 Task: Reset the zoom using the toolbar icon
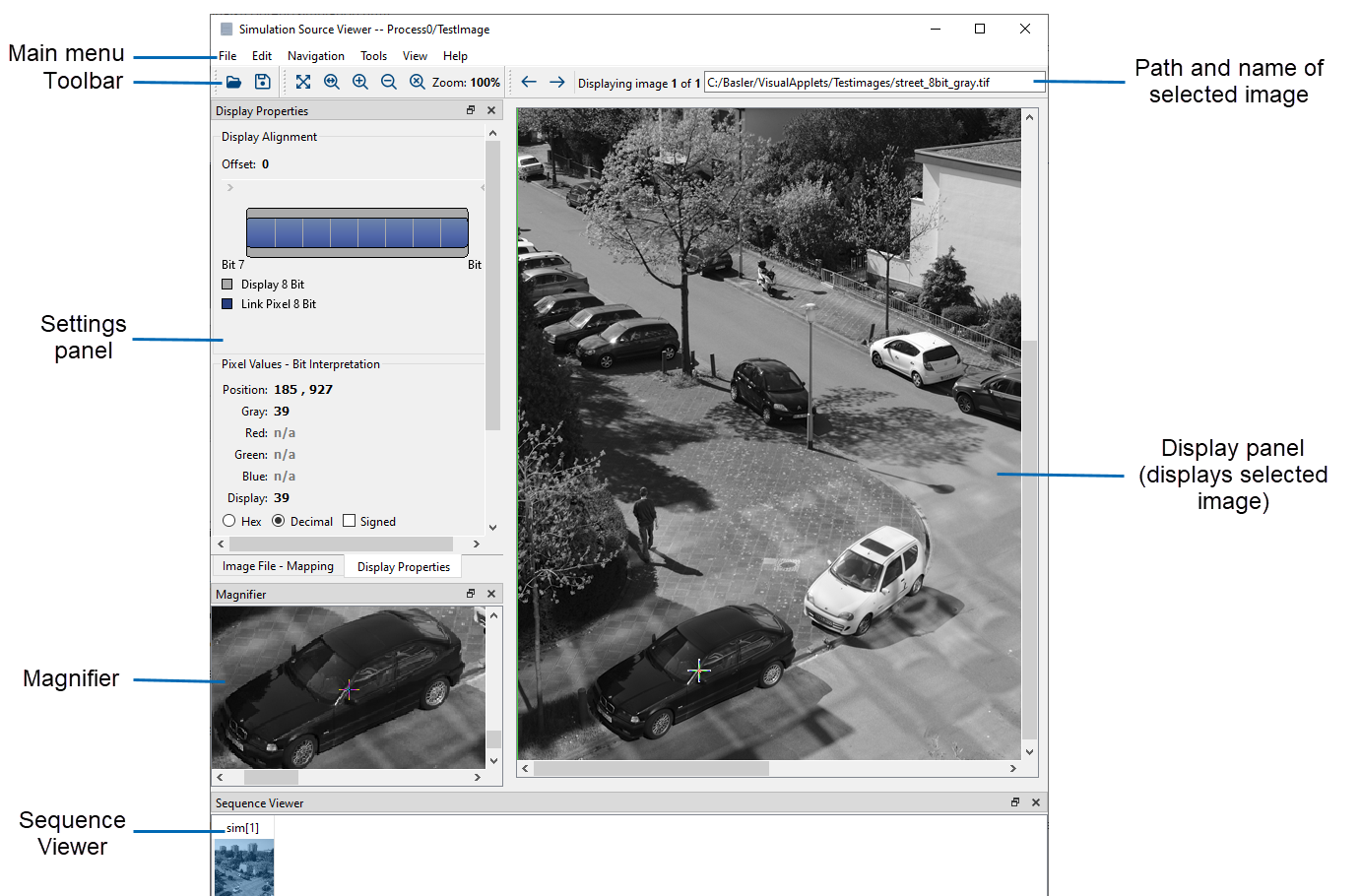coord(418,82)
